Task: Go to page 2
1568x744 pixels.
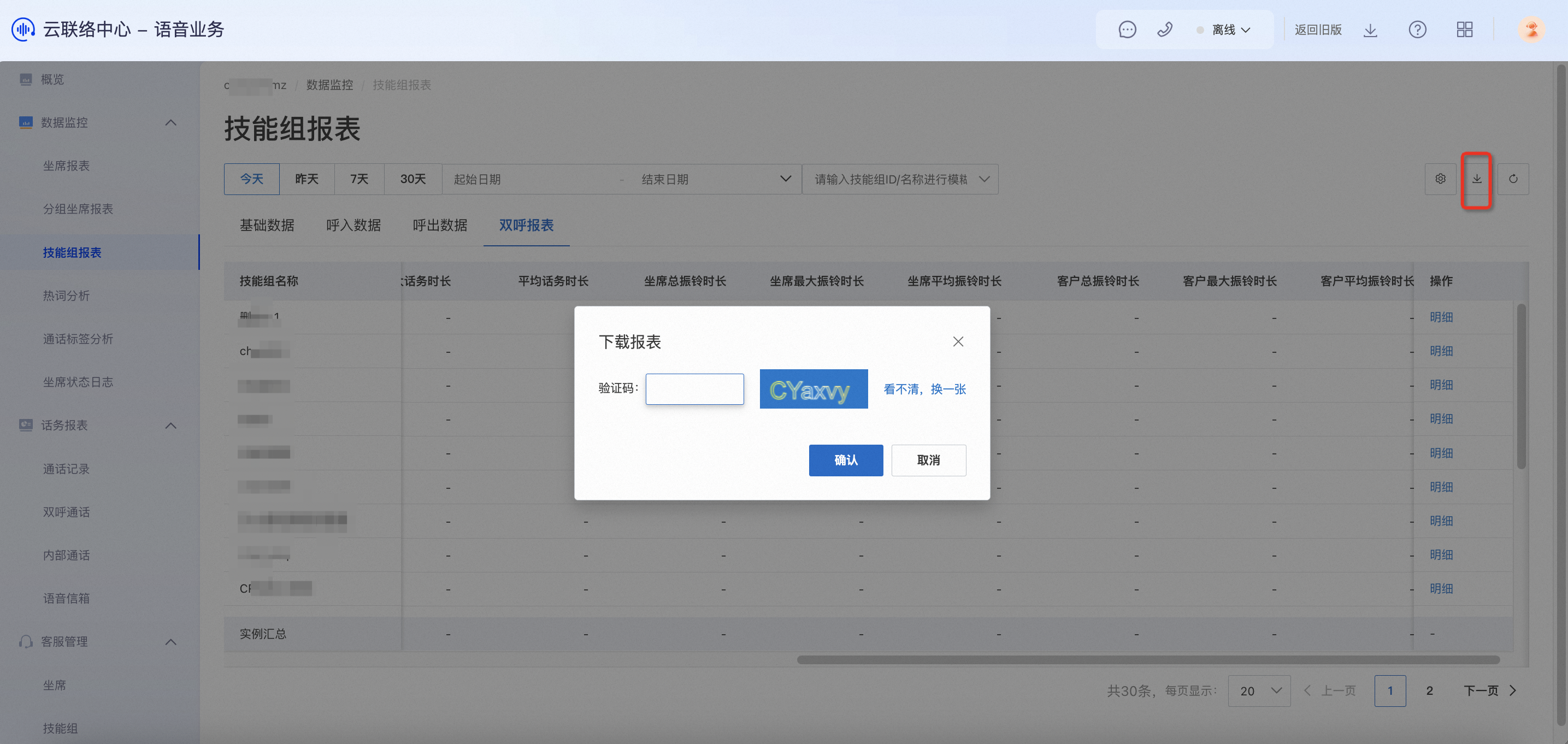Action: click(1429, 691)
